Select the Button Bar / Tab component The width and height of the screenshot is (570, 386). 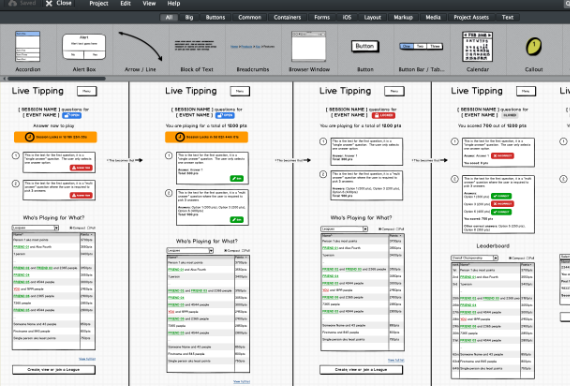(x=421, y=46)
